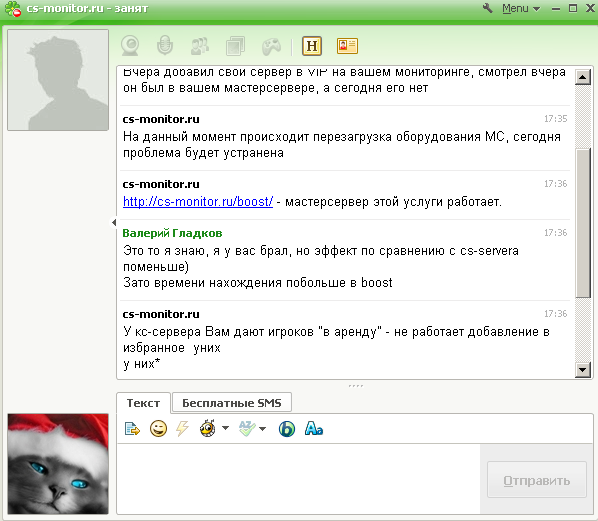
Task: Click the send-file icon in message toolbar
Action: click(x=132, y=429)
